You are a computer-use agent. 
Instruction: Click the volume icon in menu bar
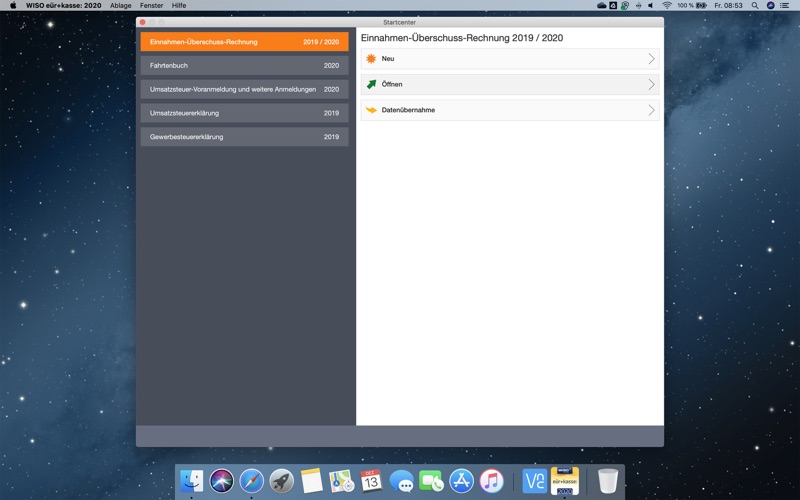(x=651, y=5)
